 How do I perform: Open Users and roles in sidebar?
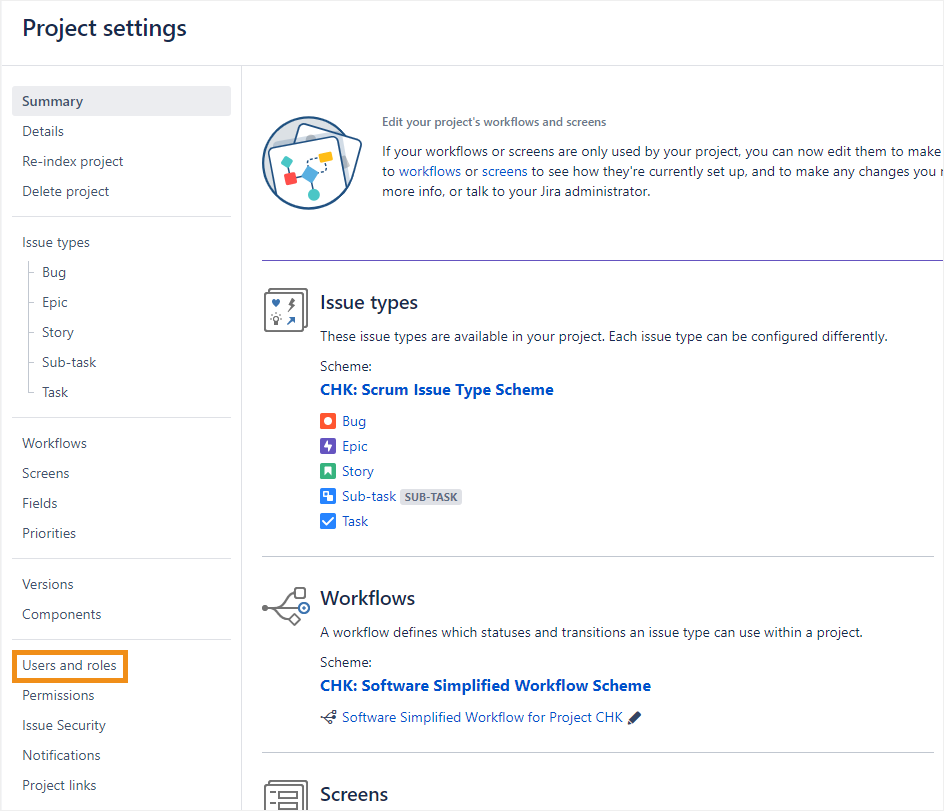[x=69, y=665]
